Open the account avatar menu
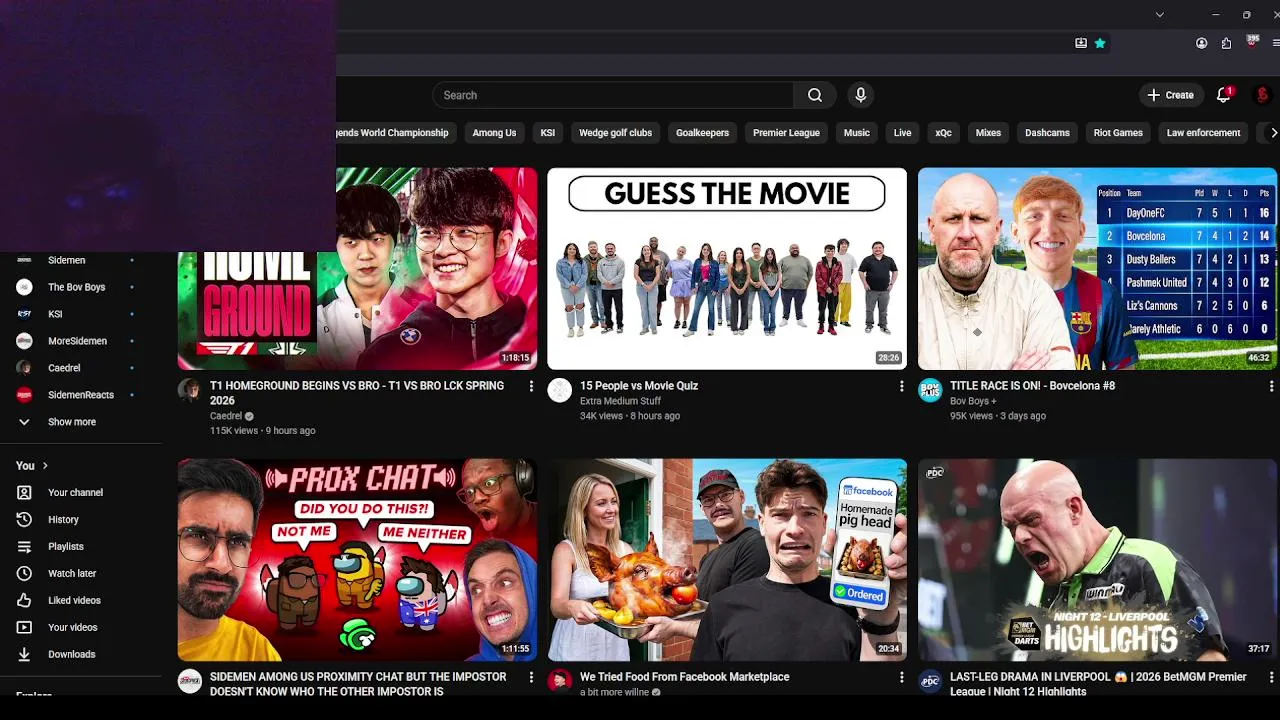 [x=1265, y=95]
